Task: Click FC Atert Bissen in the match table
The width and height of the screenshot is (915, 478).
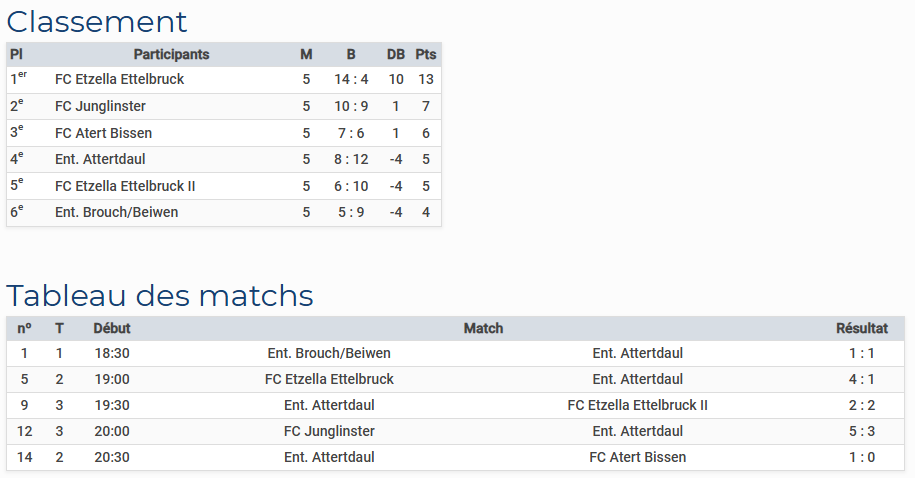Action: pos(638,457)
